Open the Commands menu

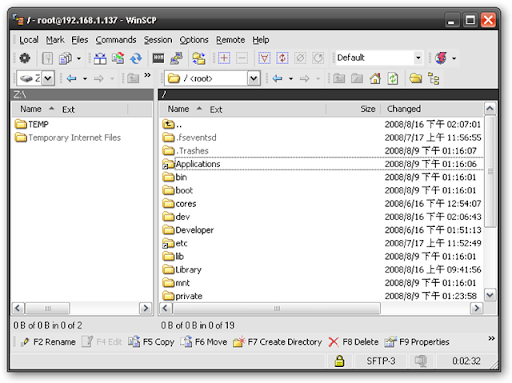click(x=116, y=40)
